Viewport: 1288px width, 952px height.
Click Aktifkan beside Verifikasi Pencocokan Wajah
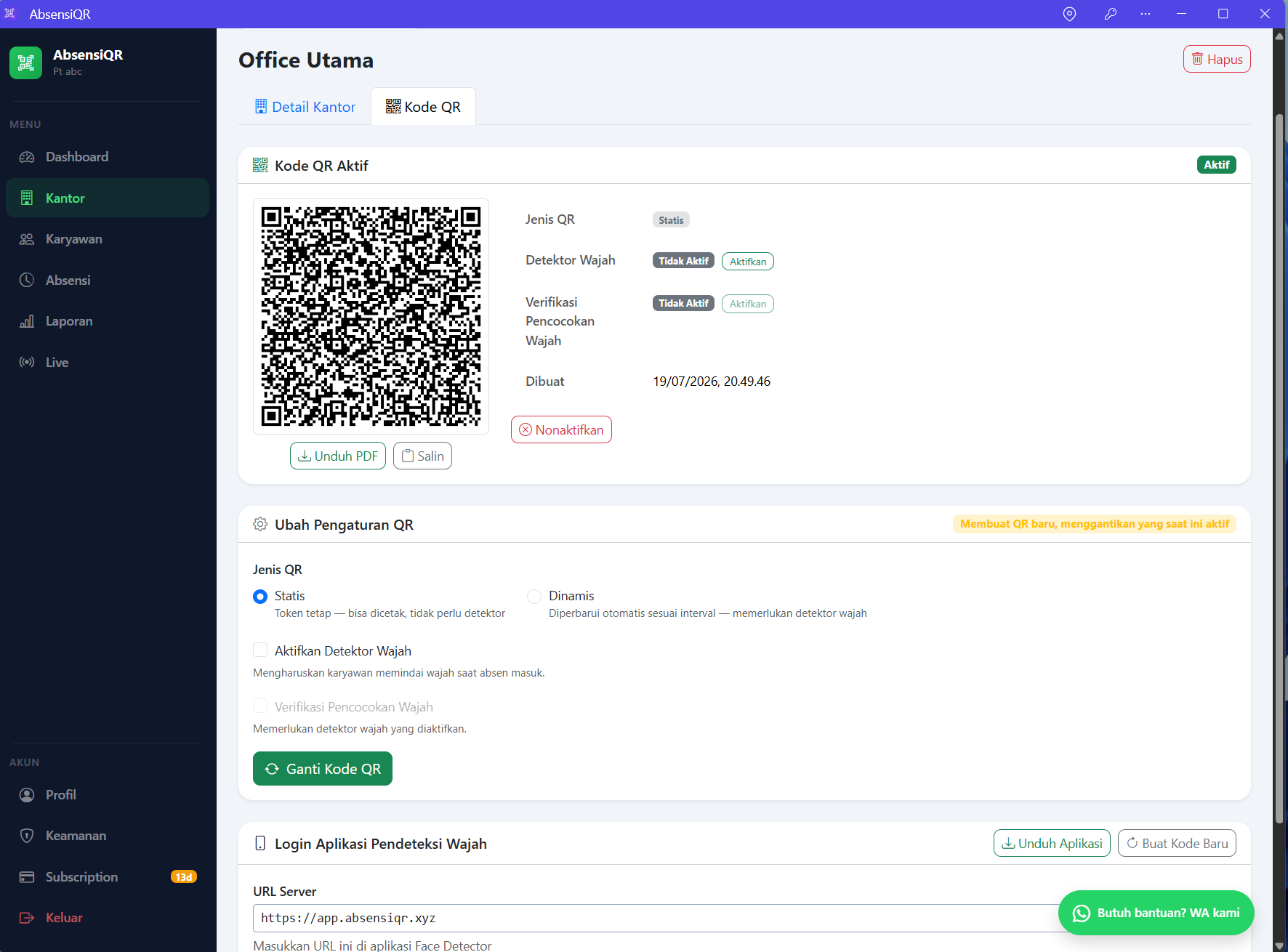point(748,304)
